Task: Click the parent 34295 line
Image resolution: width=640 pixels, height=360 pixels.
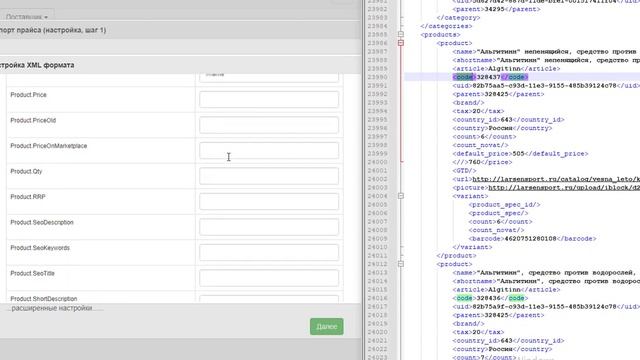Action: (496, 9)
